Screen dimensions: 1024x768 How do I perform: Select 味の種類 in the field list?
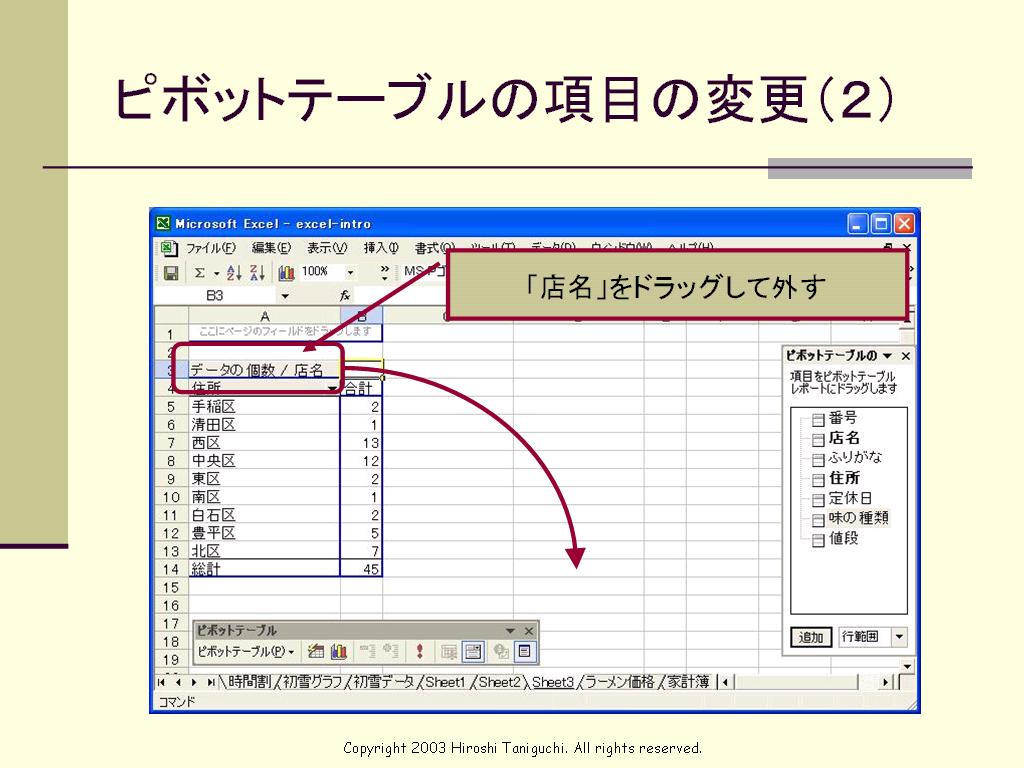click(x=858, y=519)
